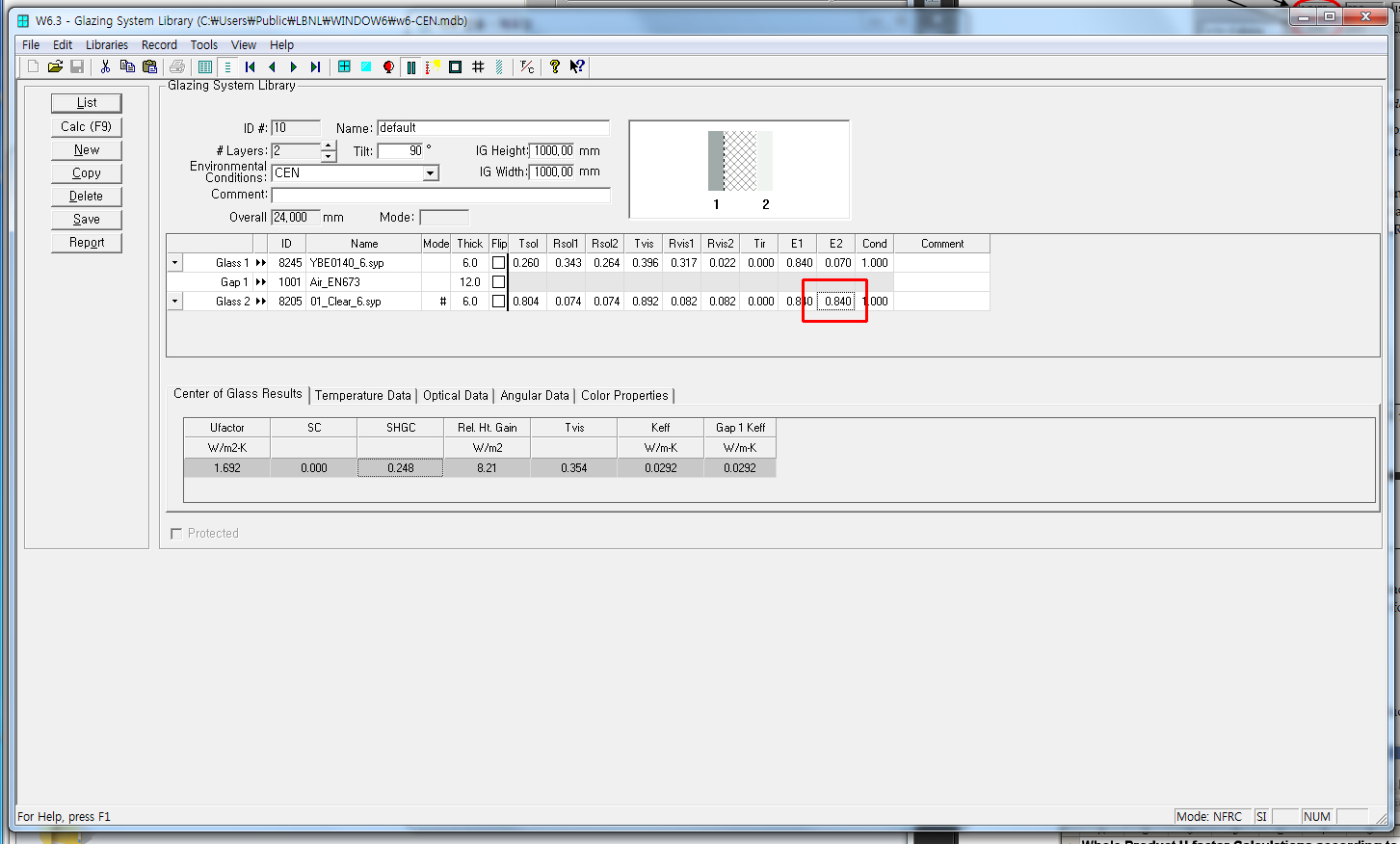
Task: Expand the Glass 1 row dropdown arrow
Action: click(x=174, y=263)
